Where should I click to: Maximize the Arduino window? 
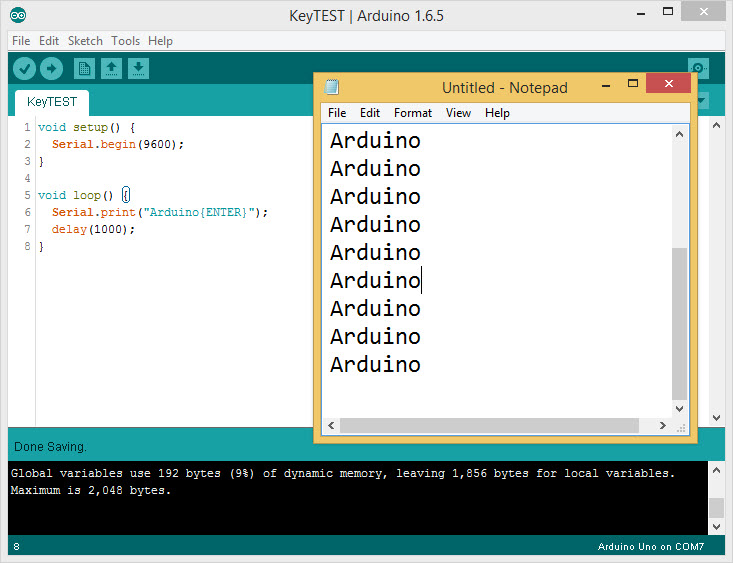pos(668,12)
